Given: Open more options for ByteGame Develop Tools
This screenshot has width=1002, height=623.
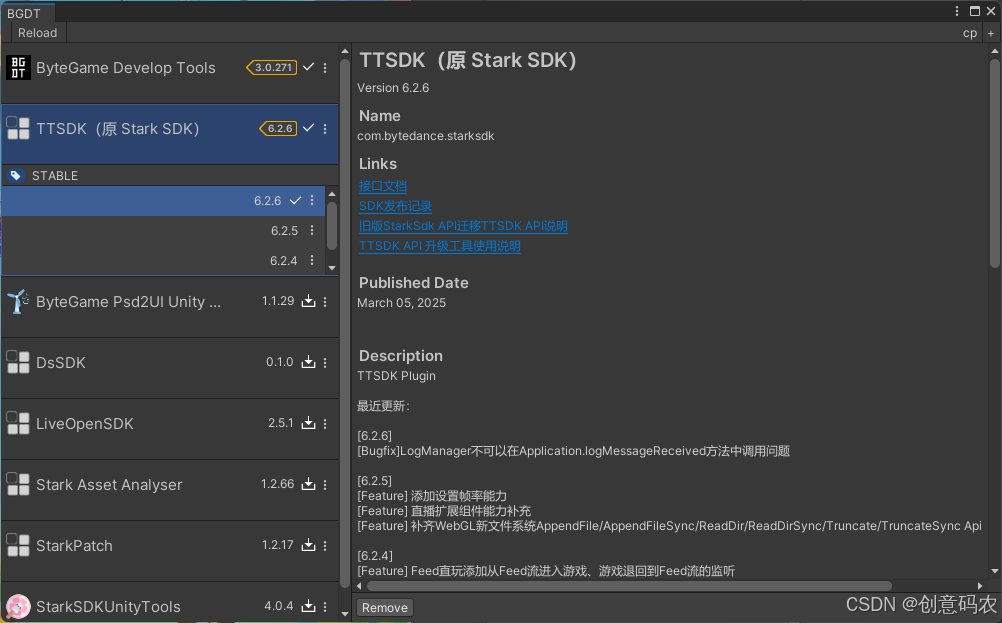Looking at the screenshot, I should point(325,68).
